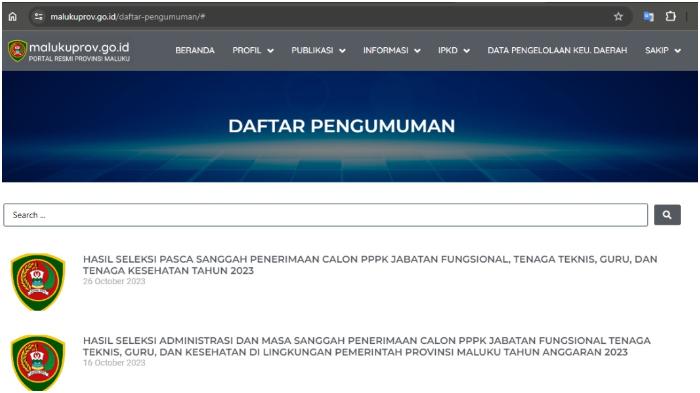Click thumbnail of 16 October 2023 announcement

click(38, 363)
